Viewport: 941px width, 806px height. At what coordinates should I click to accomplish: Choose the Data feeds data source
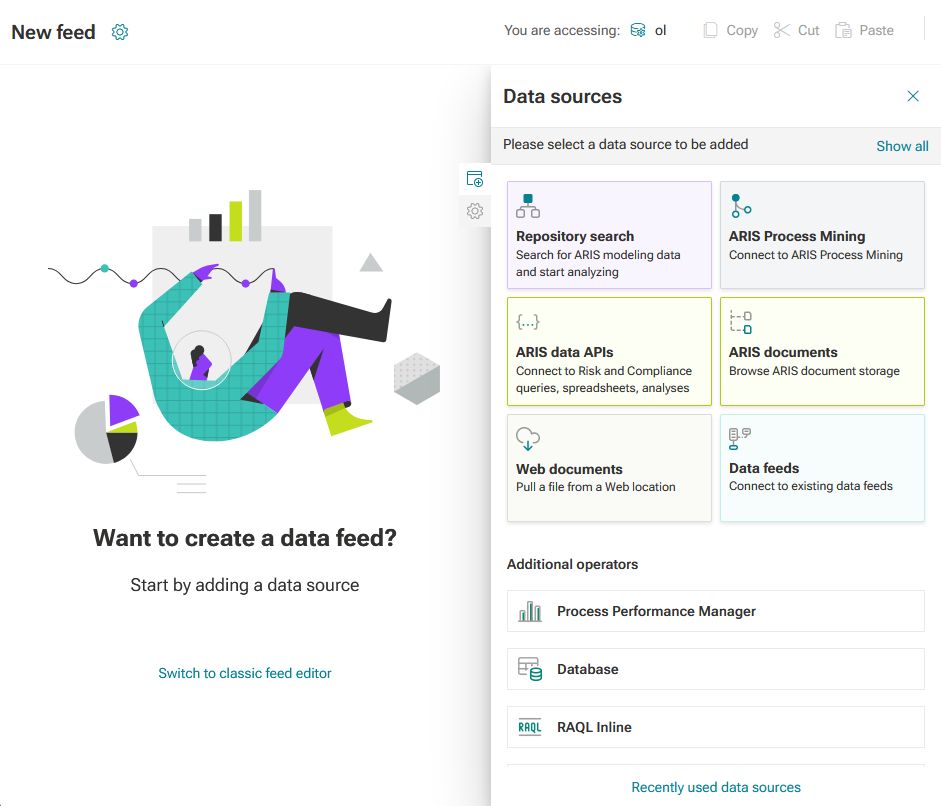pyautogui.click(x=822, y=468)
